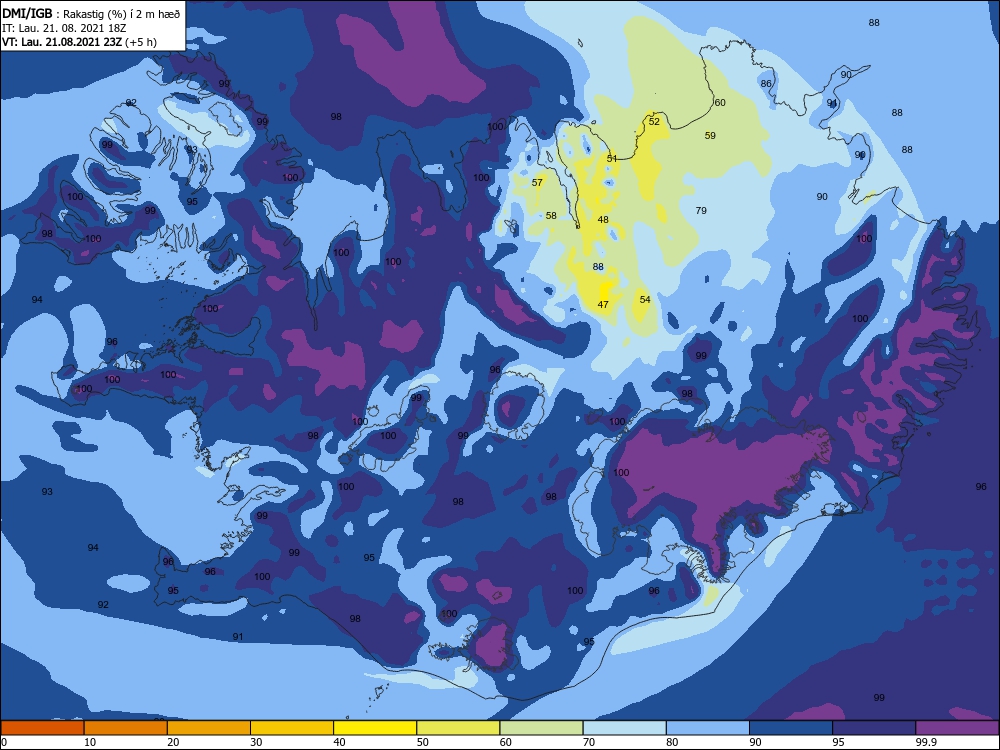Viewport: 1000px width, 750px height.
Task: Click the 59 humidity value on the map
Action: pos(710,135)
